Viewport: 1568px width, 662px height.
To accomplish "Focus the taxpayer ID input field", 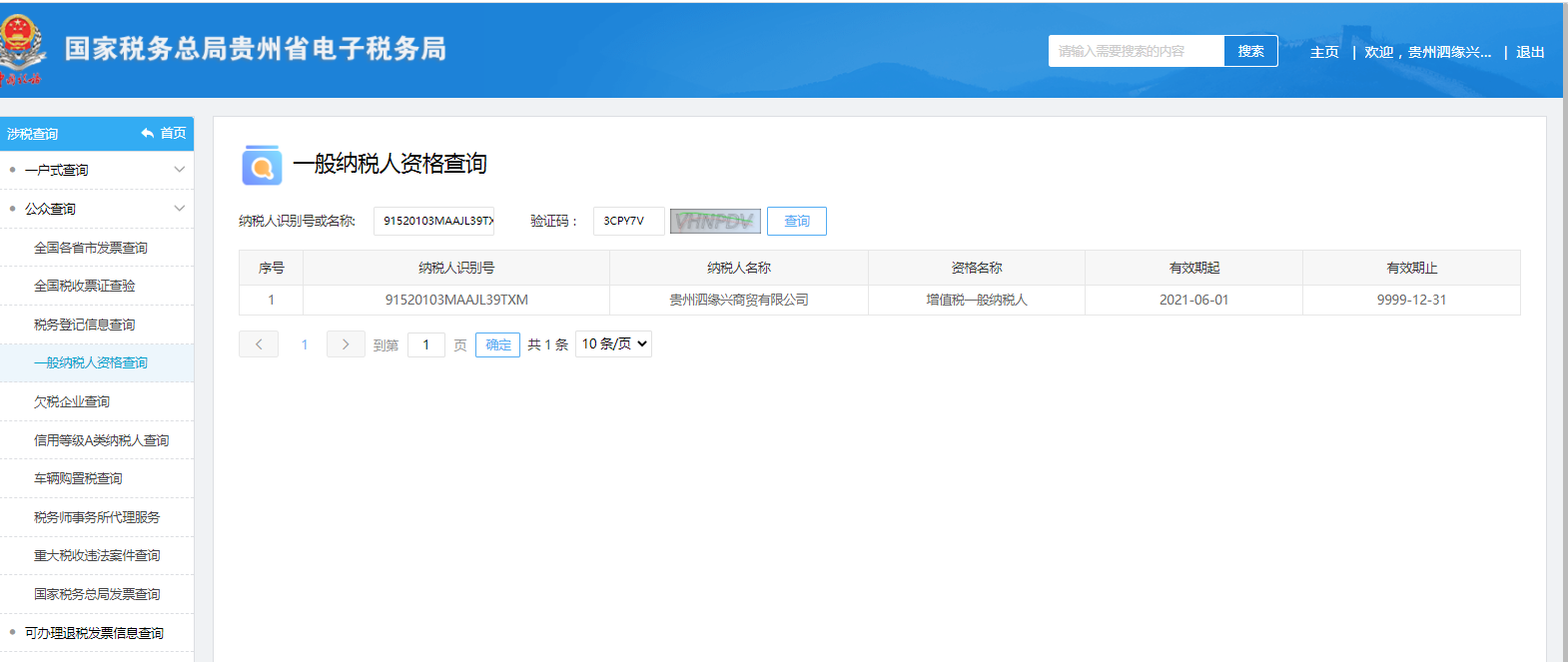I will 434,221.
